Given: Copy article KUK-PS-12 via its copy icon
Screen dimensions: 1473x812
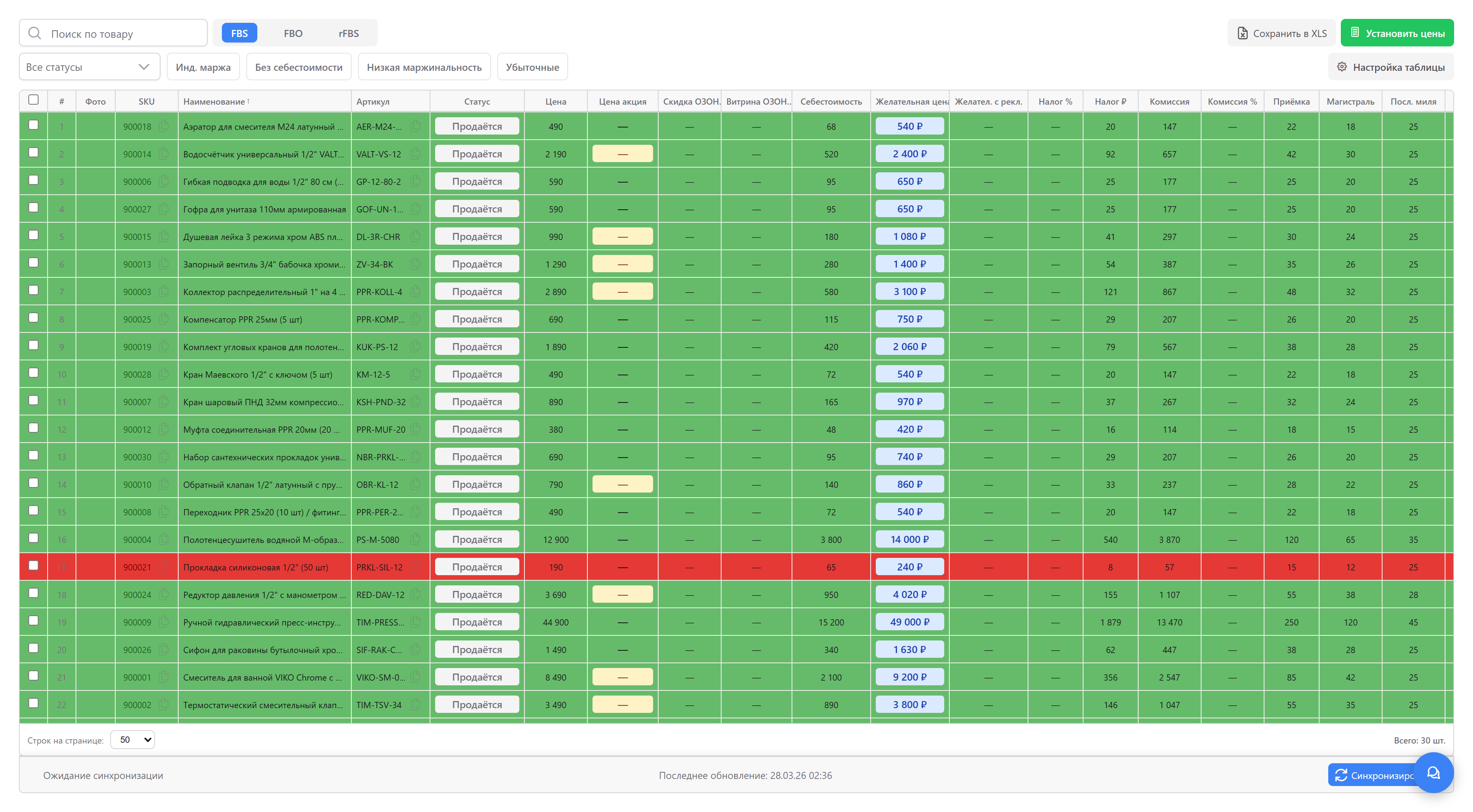Looking at the screenshot, I should click(416, 347).
